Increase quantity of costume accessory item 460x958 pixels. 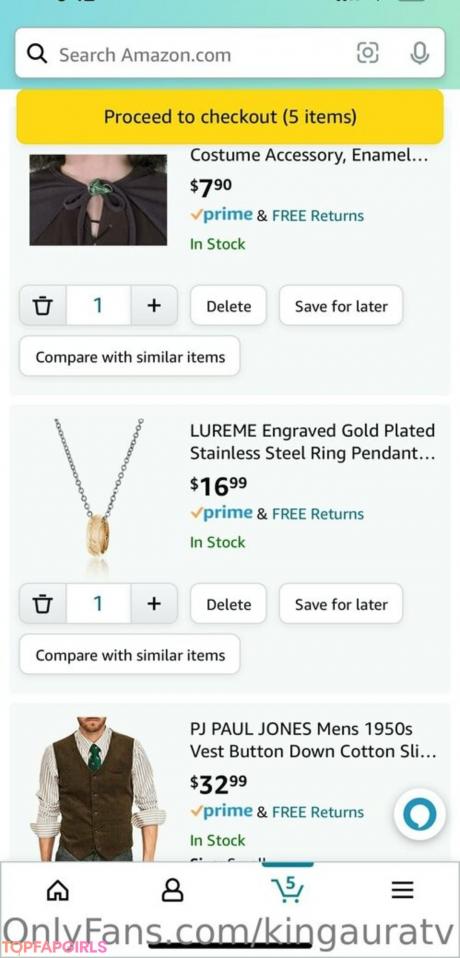[154, 305]
